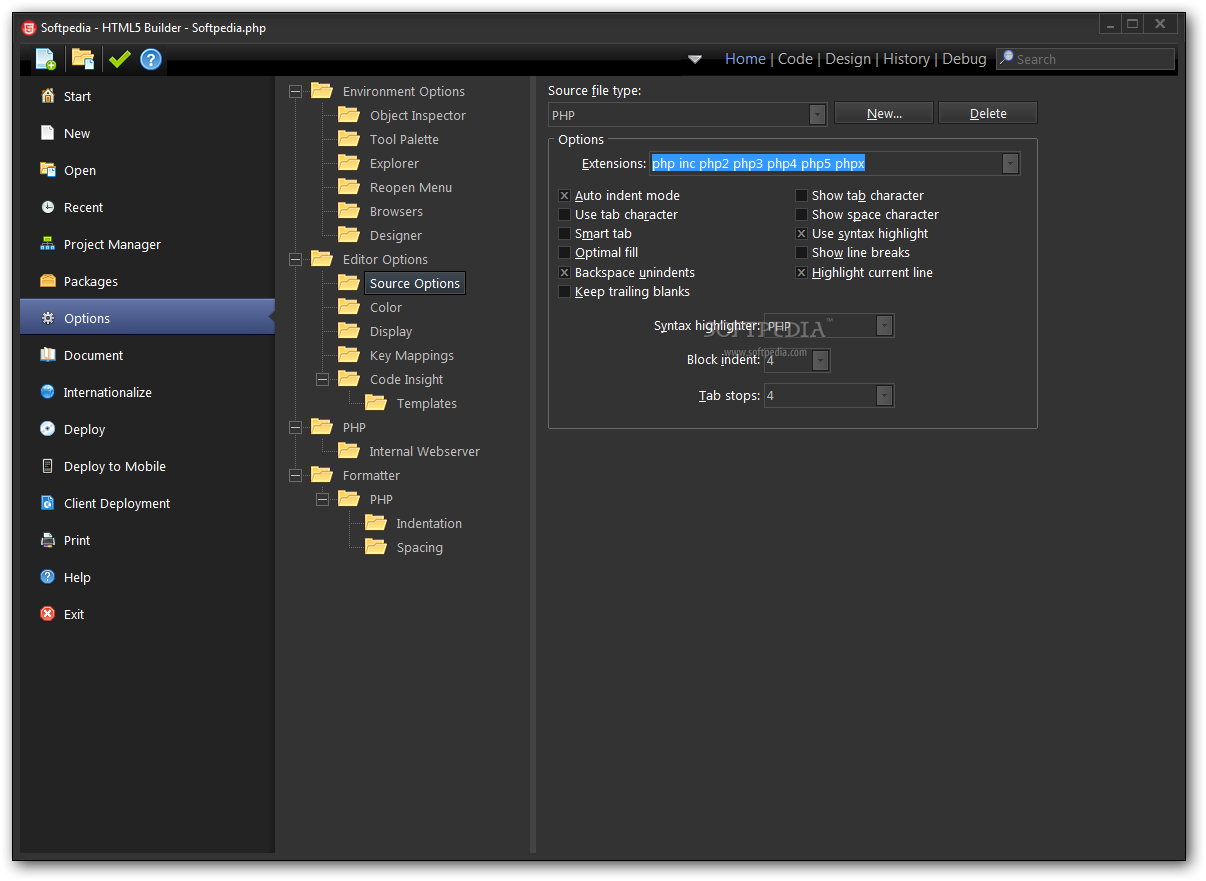Image resolution: width=1206 pixels, height=881 pixels.
Task: Toggle Highlight current line checkbox
Action: click(x=802, y=273)
